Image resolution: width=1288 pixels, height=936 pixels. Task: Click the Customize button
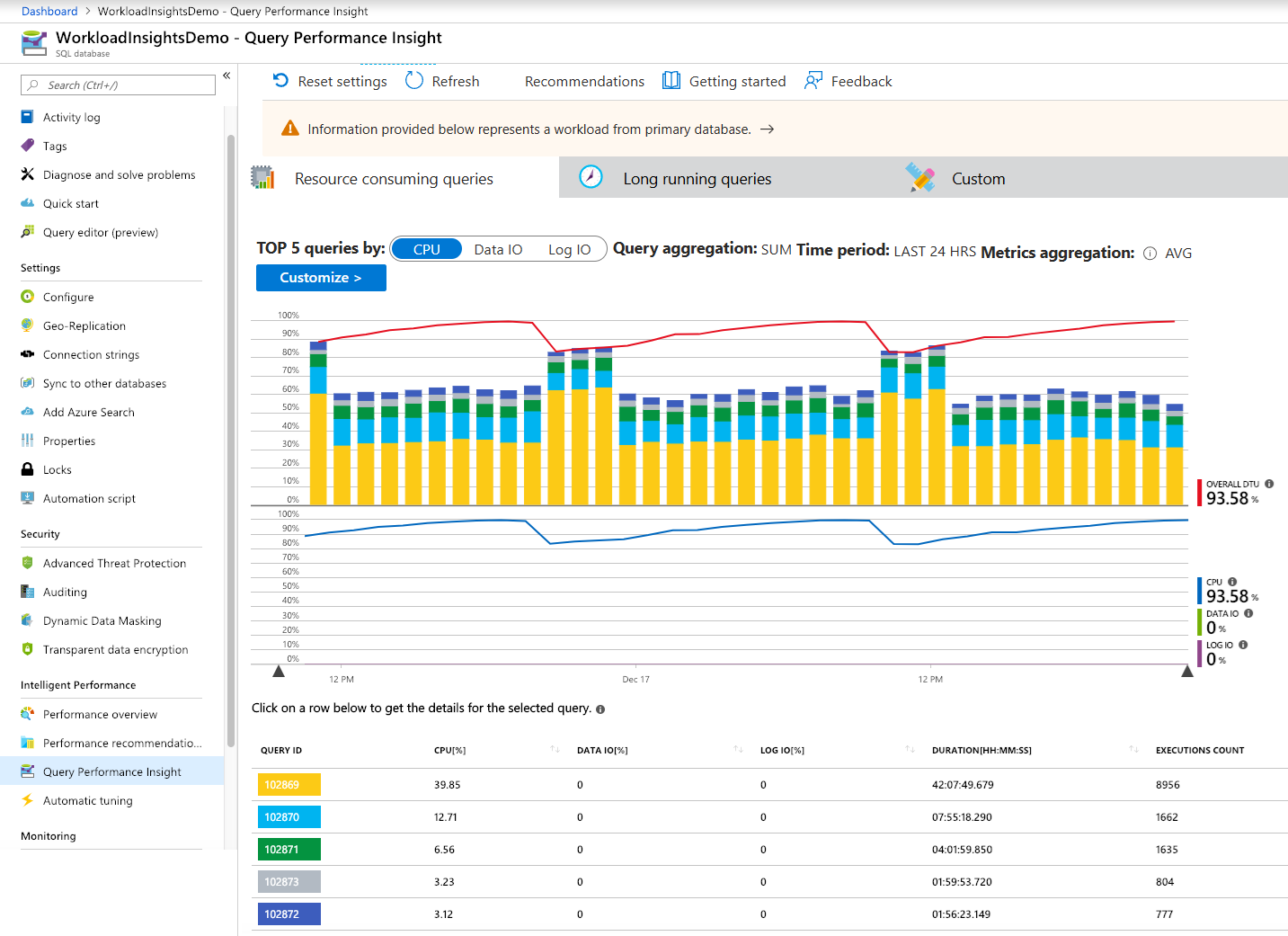[x=321, y=278]
